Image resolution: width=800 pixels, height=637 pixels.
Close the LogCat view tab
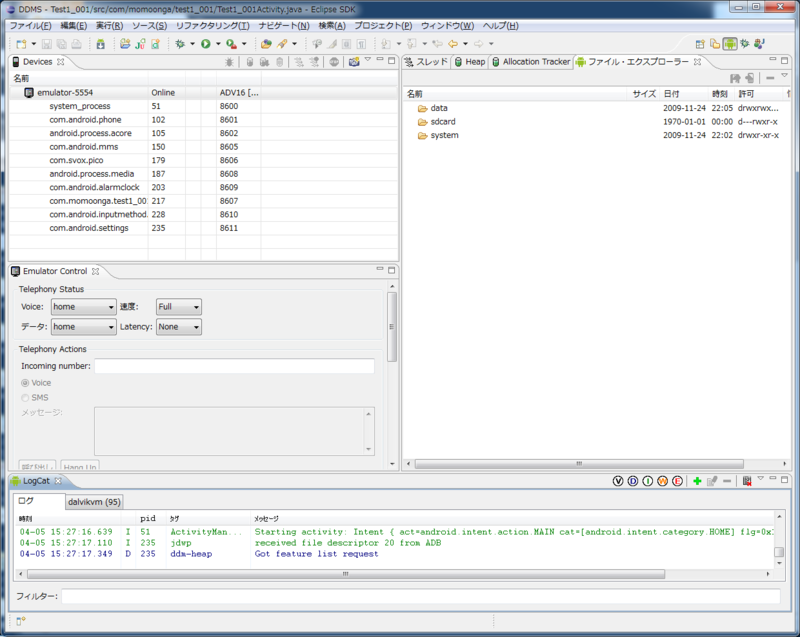pos(58,481)
